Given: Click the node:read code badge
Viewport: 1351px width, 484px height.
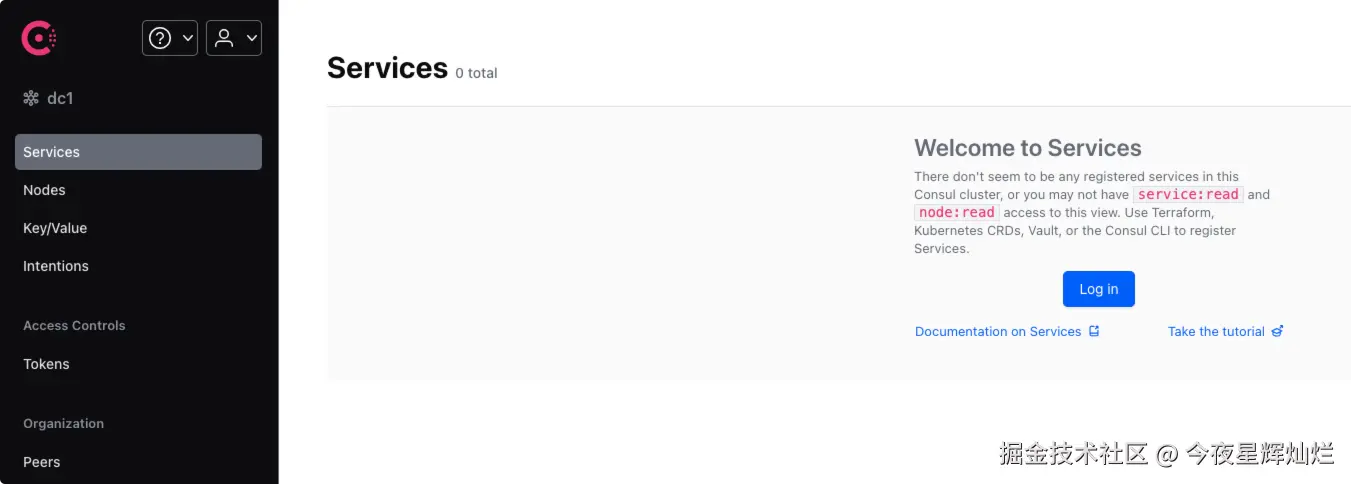Looking at the screenshot, I should point(957,212).
